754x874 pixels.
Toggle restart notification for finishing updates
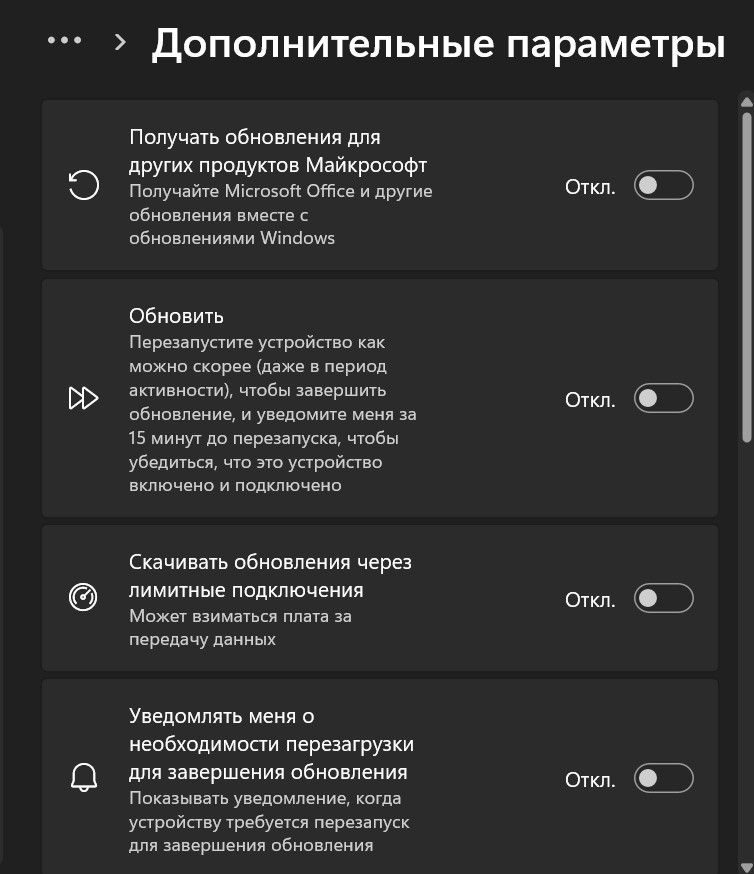click(663, 778)
